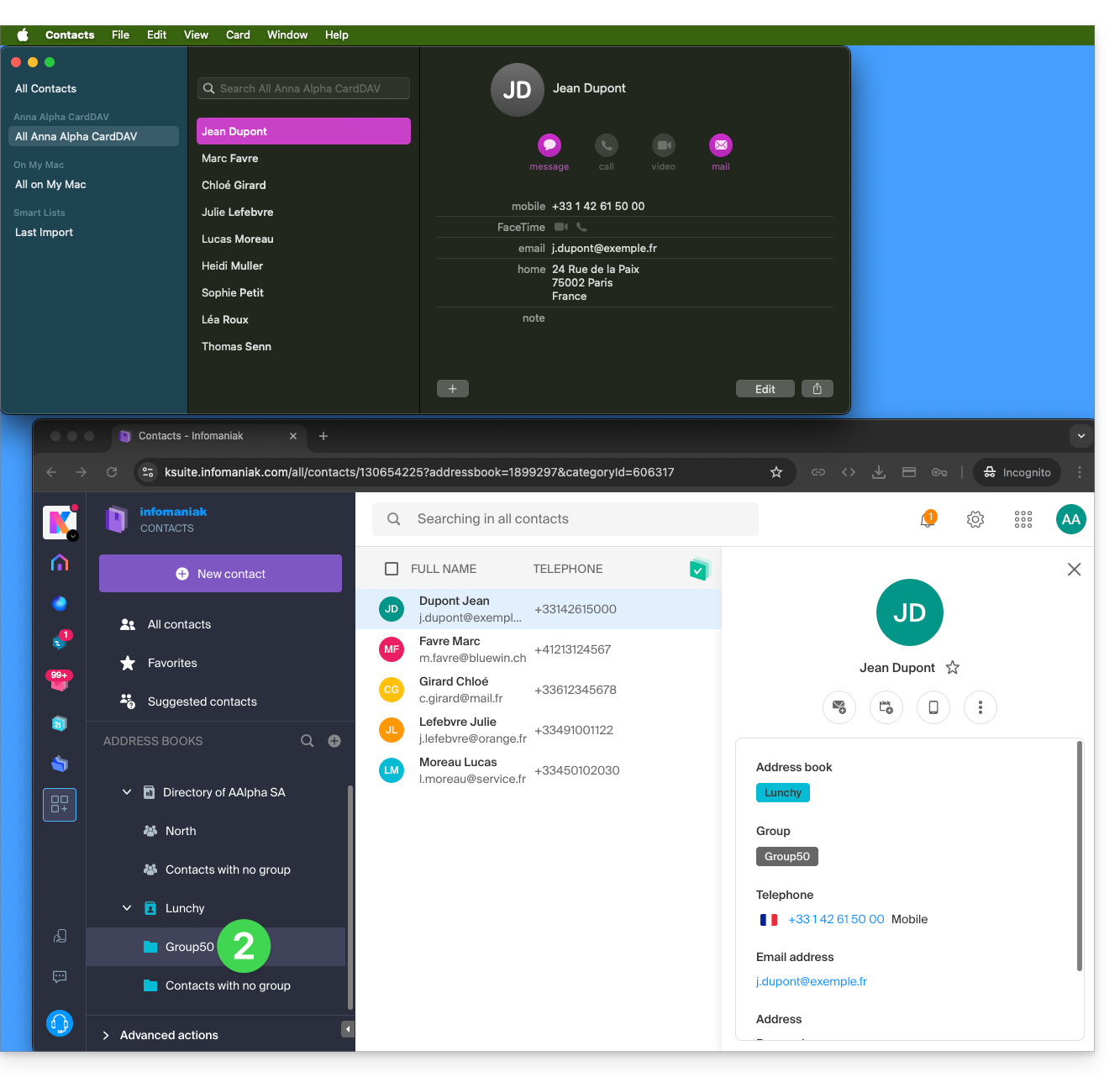The width and height of the screenshot is (1120, 1077).
Task: Click the message icon for Jean Dupont
Action: click(549, 145)
